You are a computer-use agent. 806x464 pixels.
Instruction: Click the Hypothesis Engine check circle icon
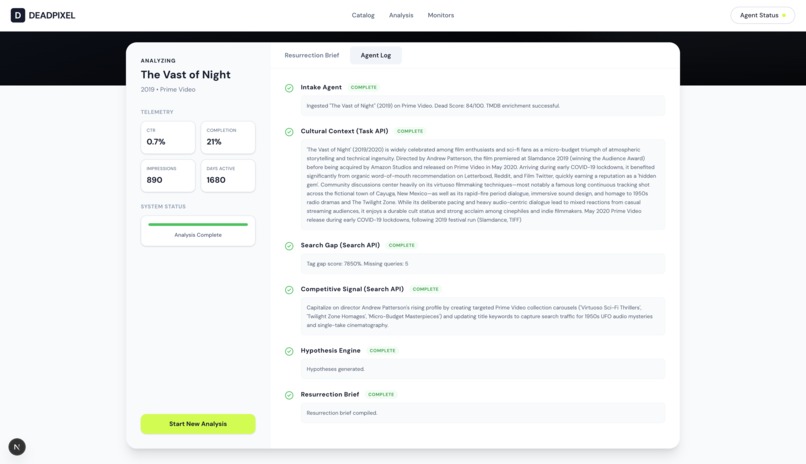click(x=289, y=351)
